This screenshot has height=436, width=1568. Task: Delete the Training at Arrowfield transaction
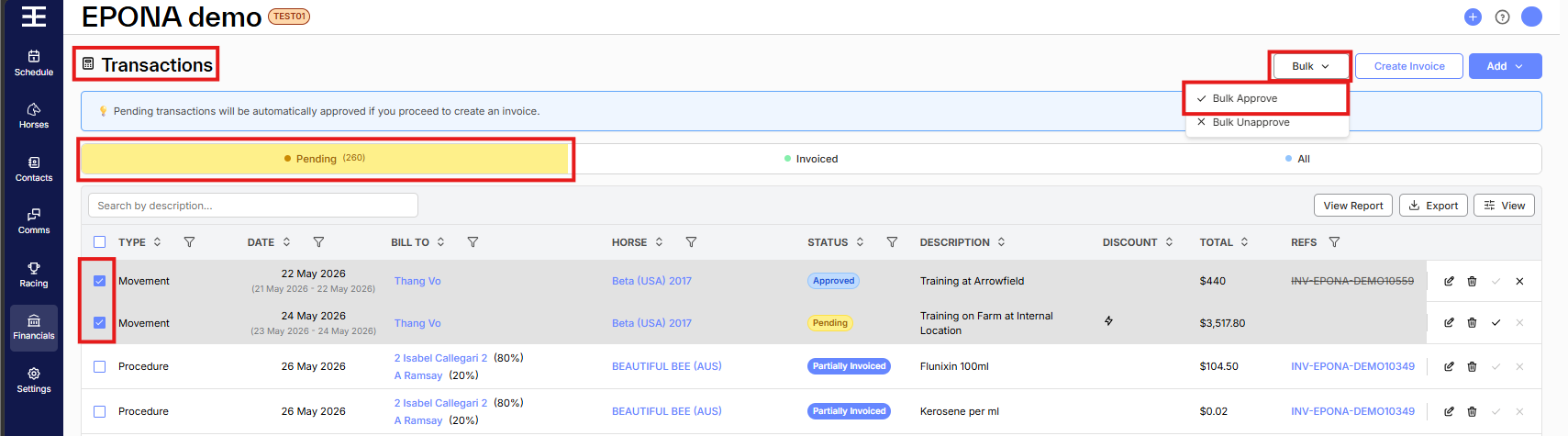(x=1472, y=282)
